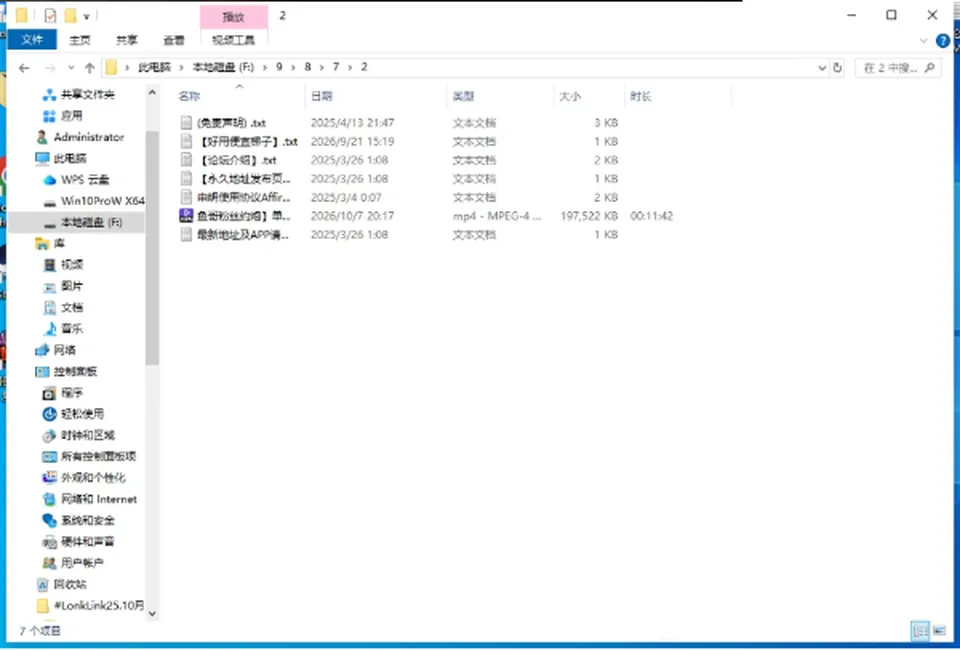The width and height of the screenshot is (960, 650).
Task: Refresh the current folder view
Action: [838, 68]
